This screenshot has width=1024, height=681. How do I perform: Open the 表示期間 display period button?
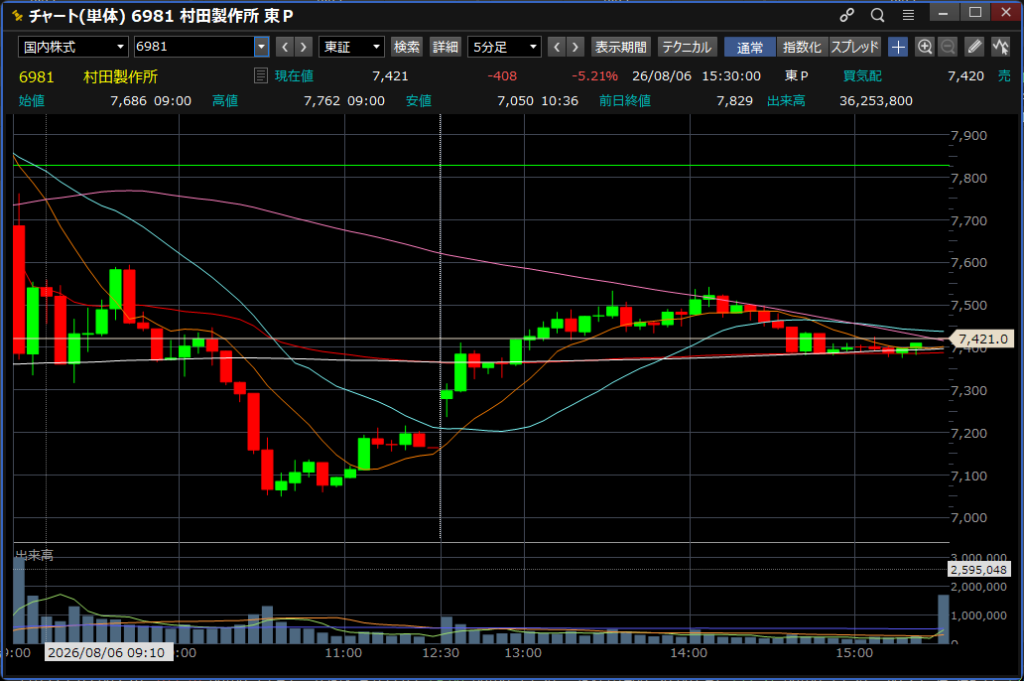pos(620,47)
